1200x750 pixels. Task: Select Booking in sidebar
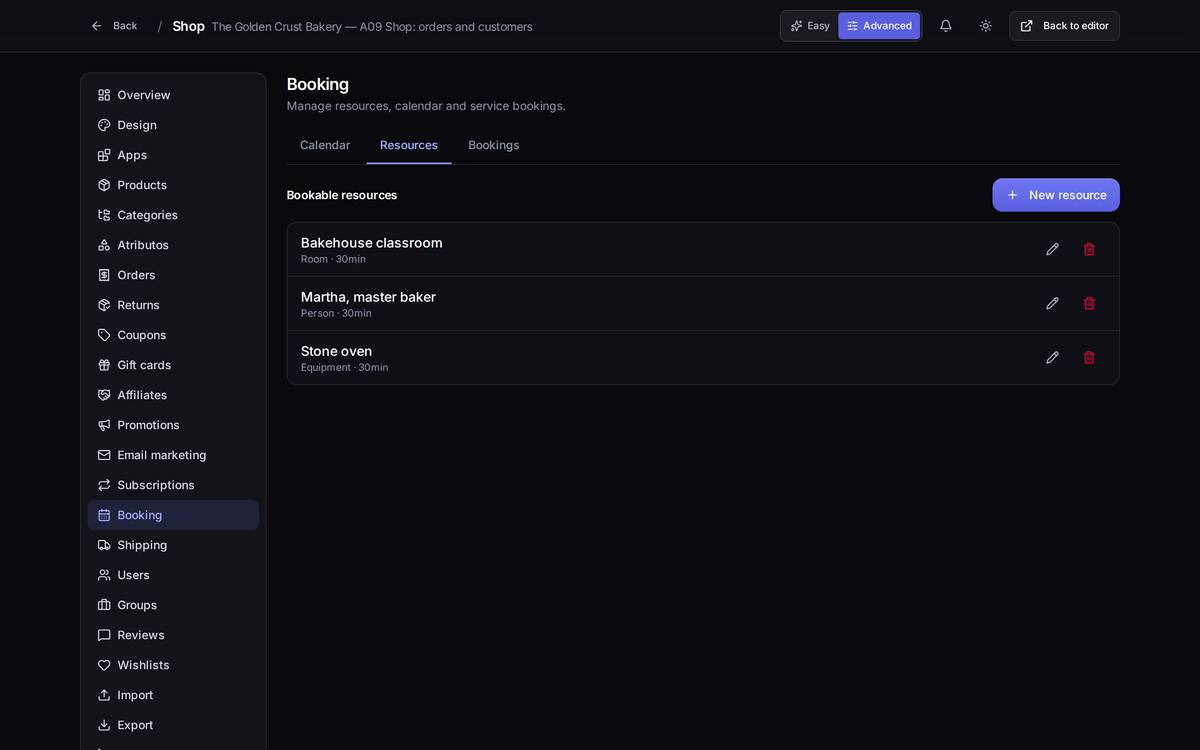pyautogui.click(x=173, y=515)
